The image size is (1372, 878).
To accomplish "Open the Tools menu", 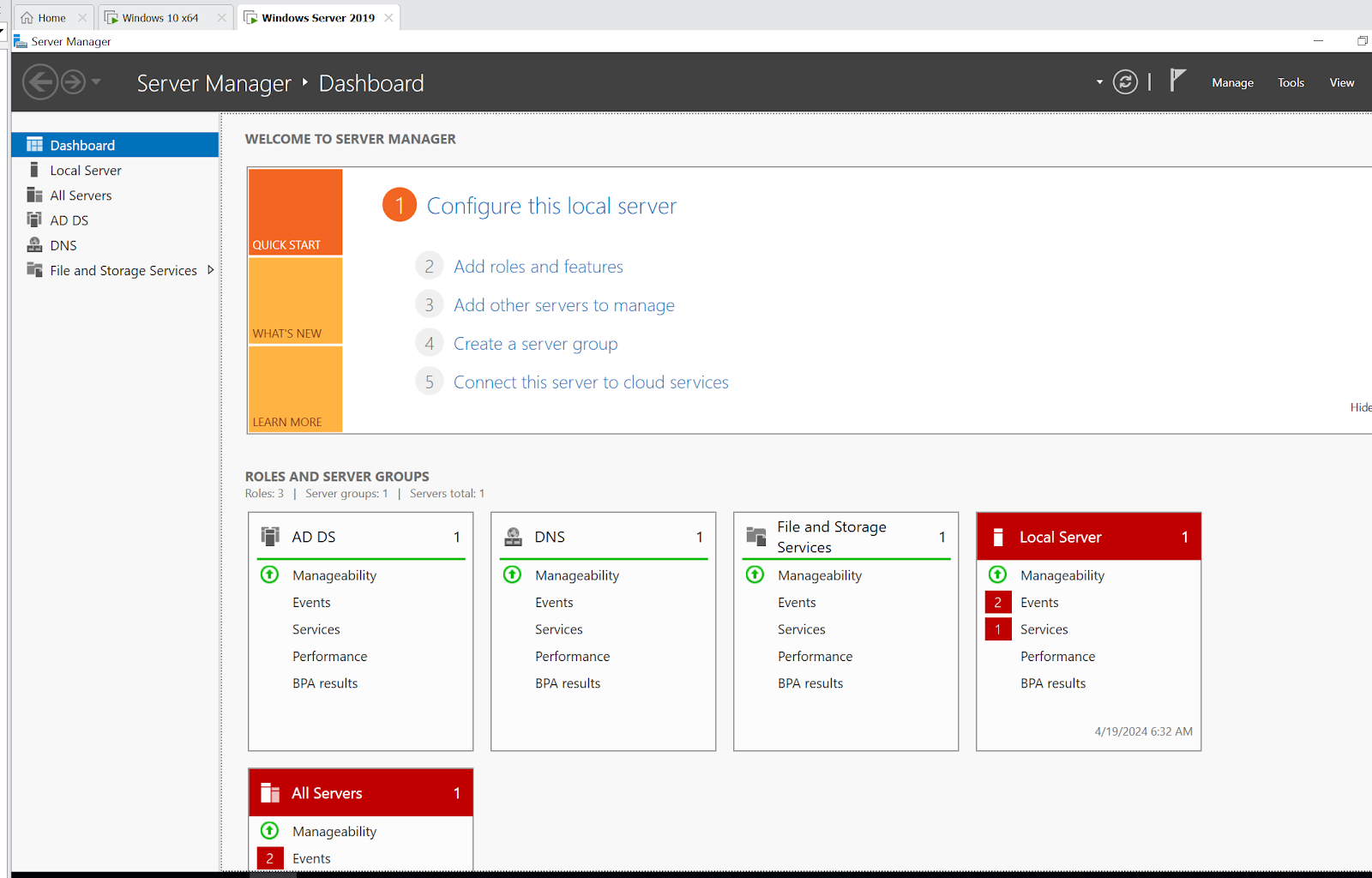I will tap(1291, 82).
